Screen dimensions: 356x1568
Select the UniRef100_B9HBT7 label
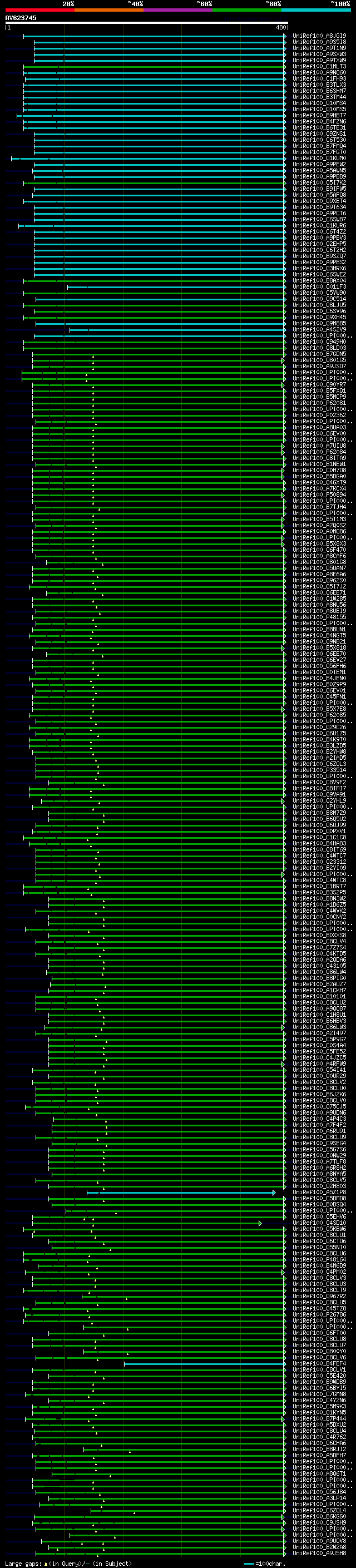319,116
